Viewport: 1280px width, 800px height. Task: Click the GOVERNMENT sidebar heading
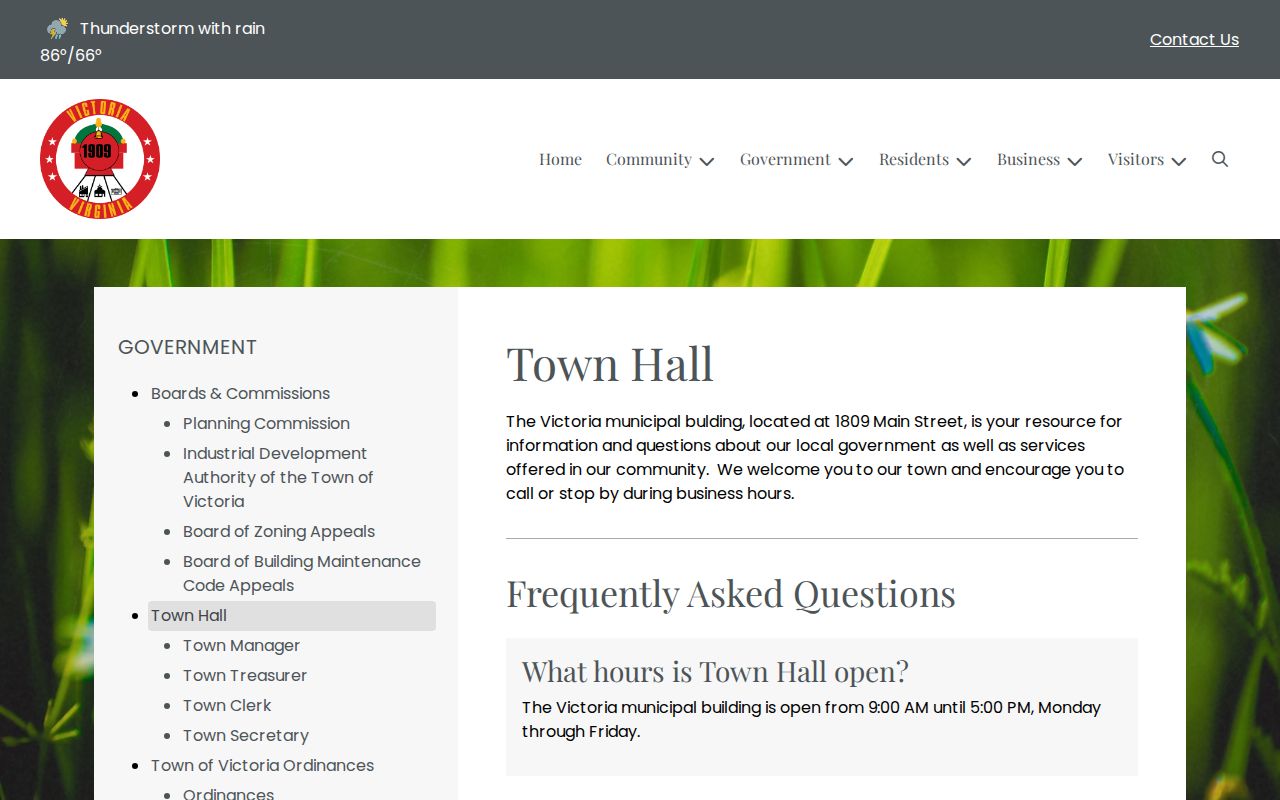click(187, 347)
